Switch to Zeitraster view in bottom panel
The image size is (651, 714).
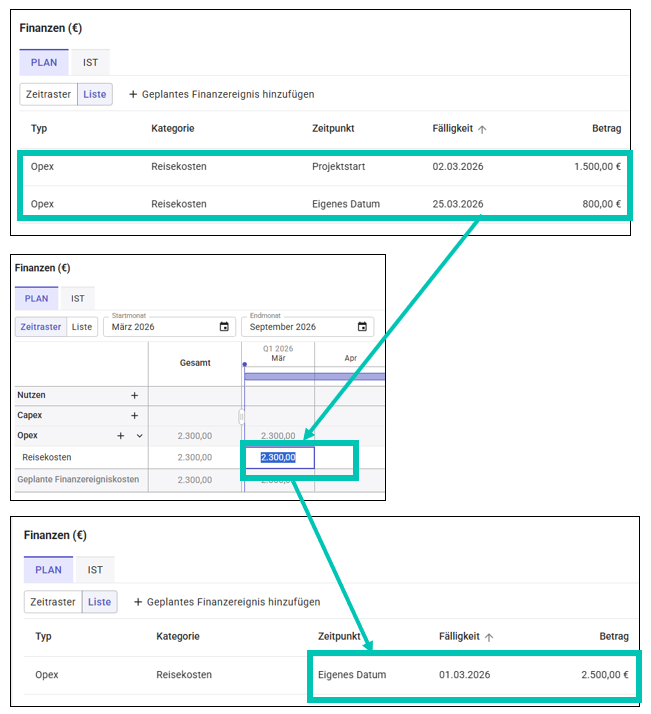pyautogui.click(x=54, y=602)
